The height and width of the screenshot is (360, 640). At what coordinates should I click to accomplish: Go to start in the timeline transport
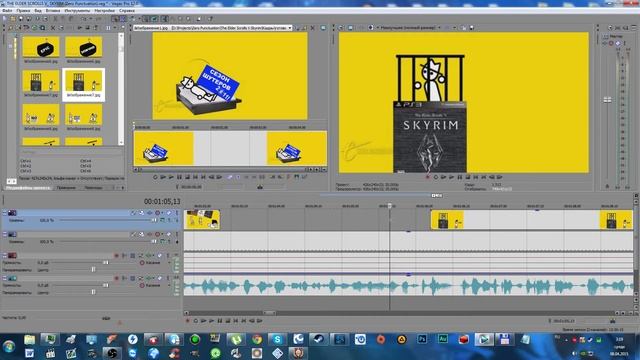pyautogui.click(x=236, y=321)
